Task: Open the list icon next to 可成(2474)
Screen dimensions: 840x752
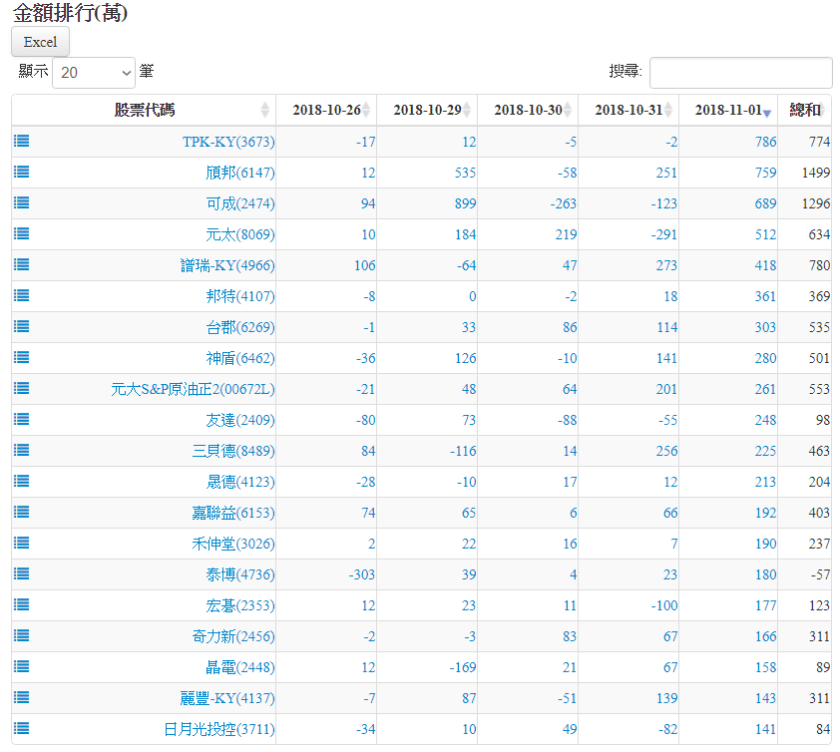Action: click(21, 203)
